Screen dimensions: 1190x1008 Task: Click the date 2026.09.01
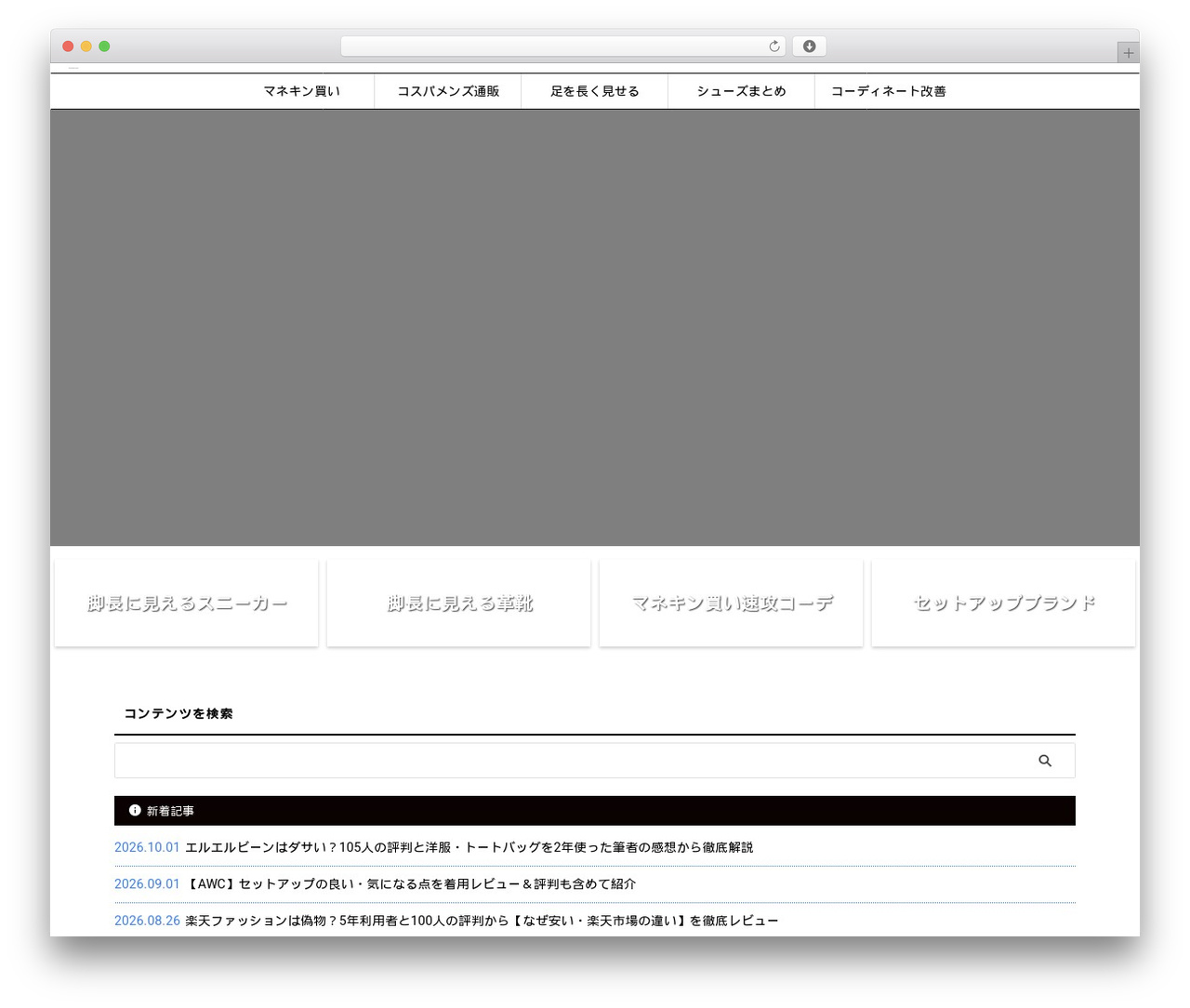(147, 883)
